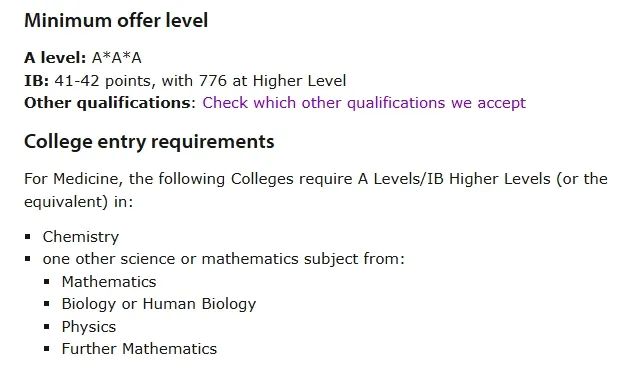Select the bold 'A level:' label
Image resolution: width=625 pixels, height=372 pixels.
(x=55, y=58)
